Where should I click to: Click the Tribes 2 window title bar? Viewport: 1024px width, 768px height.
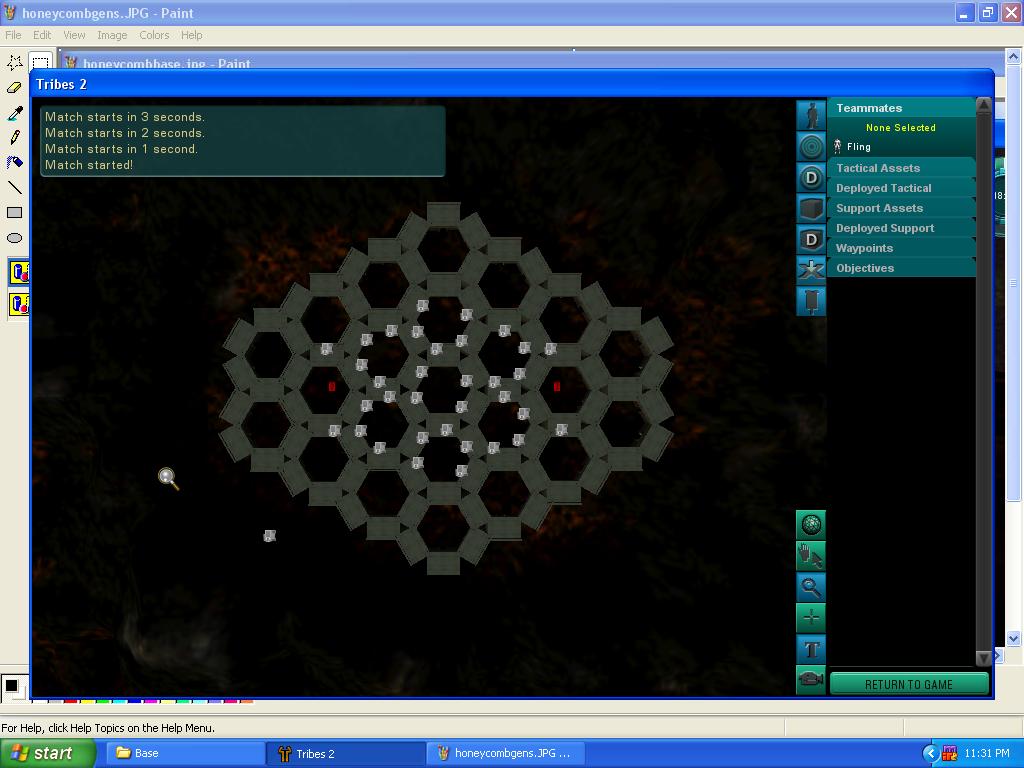coord(512,84)
